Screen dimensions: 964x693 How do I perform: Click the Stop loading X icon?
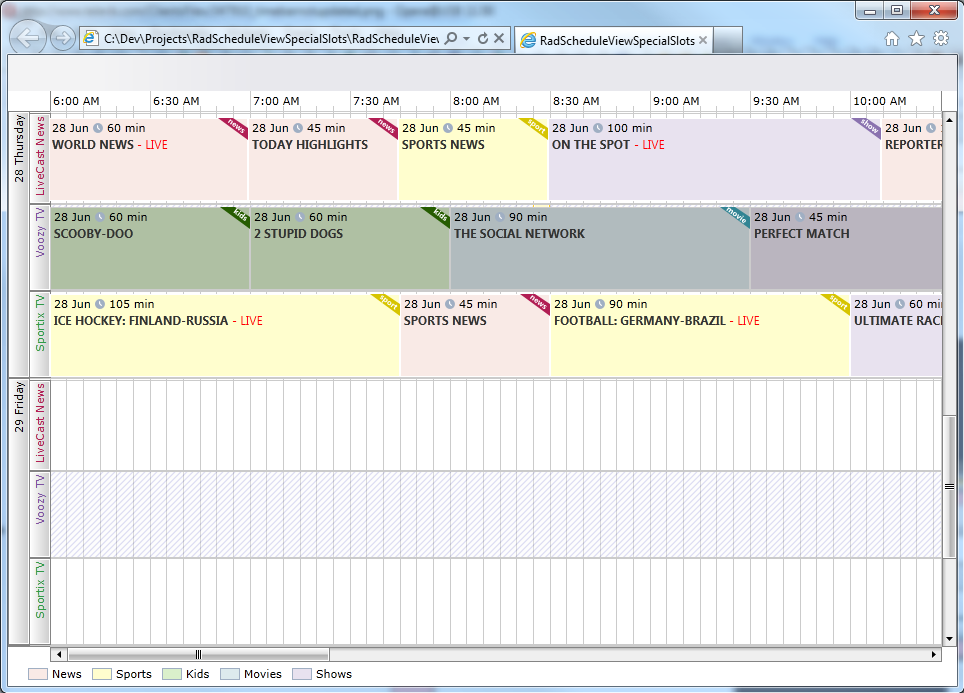tap(499, 38)
